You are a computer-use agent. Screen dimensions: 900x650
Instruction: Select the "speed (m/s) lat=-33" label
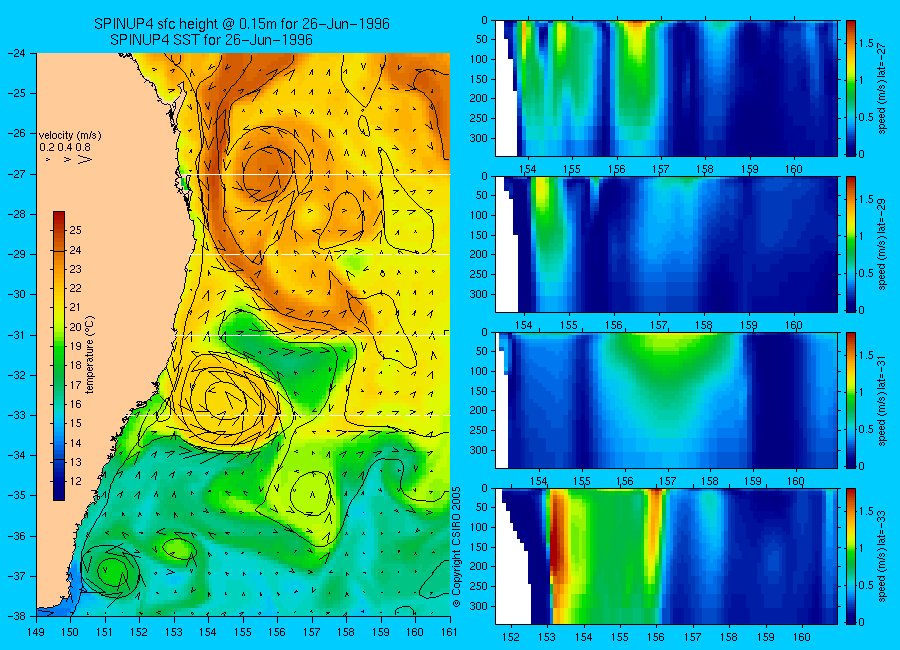pos(883,556)
